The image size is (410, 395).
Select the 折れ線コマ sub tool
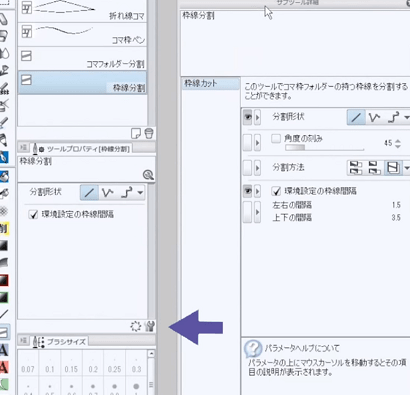pos(82,11)
